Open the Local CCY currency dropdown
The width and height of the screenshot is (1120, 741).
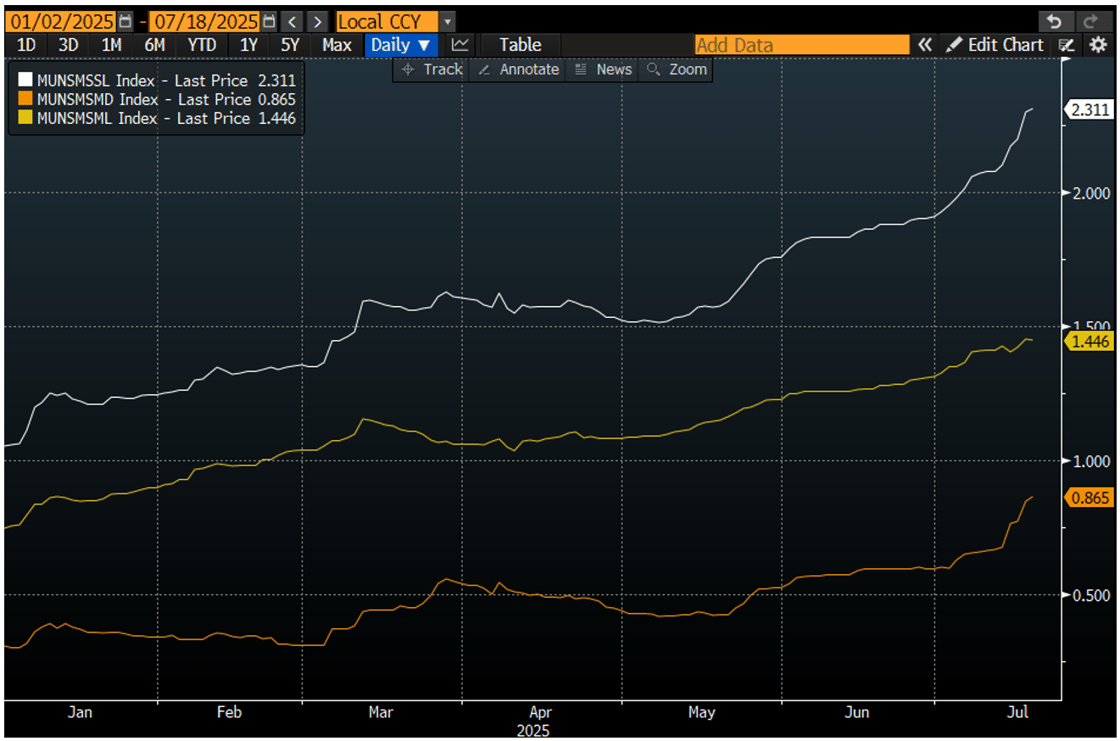[447, 21]
